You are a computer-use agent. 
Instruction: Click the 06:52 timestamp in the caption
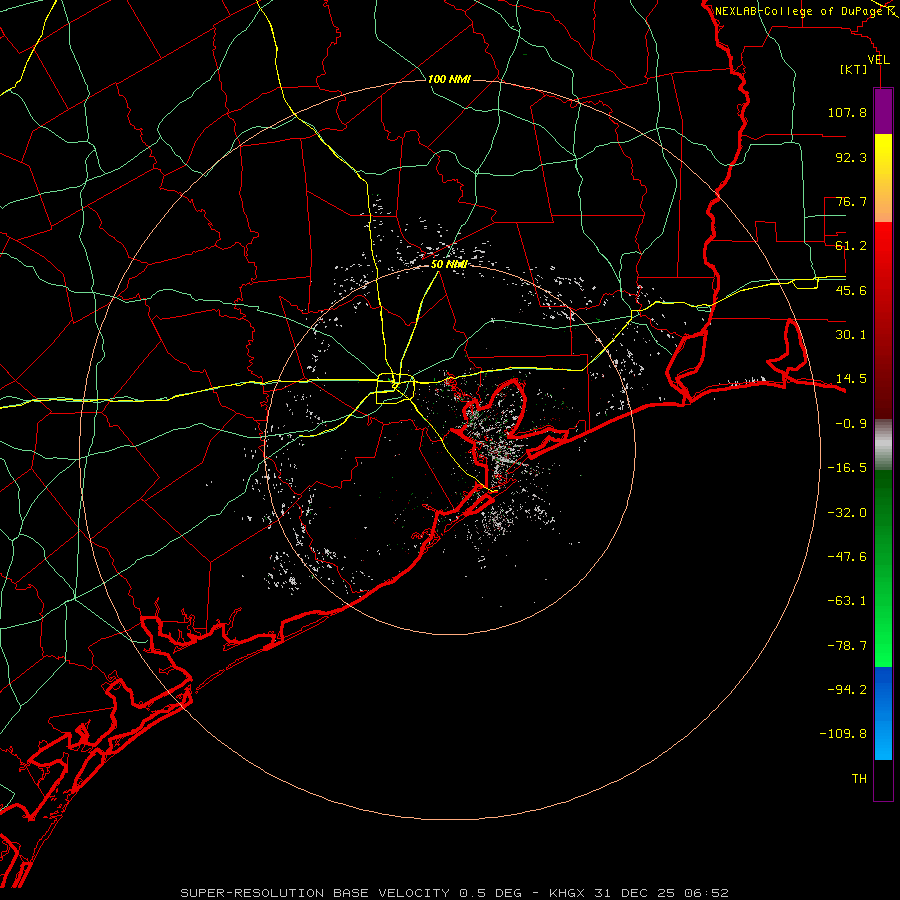tap(707, 893)
